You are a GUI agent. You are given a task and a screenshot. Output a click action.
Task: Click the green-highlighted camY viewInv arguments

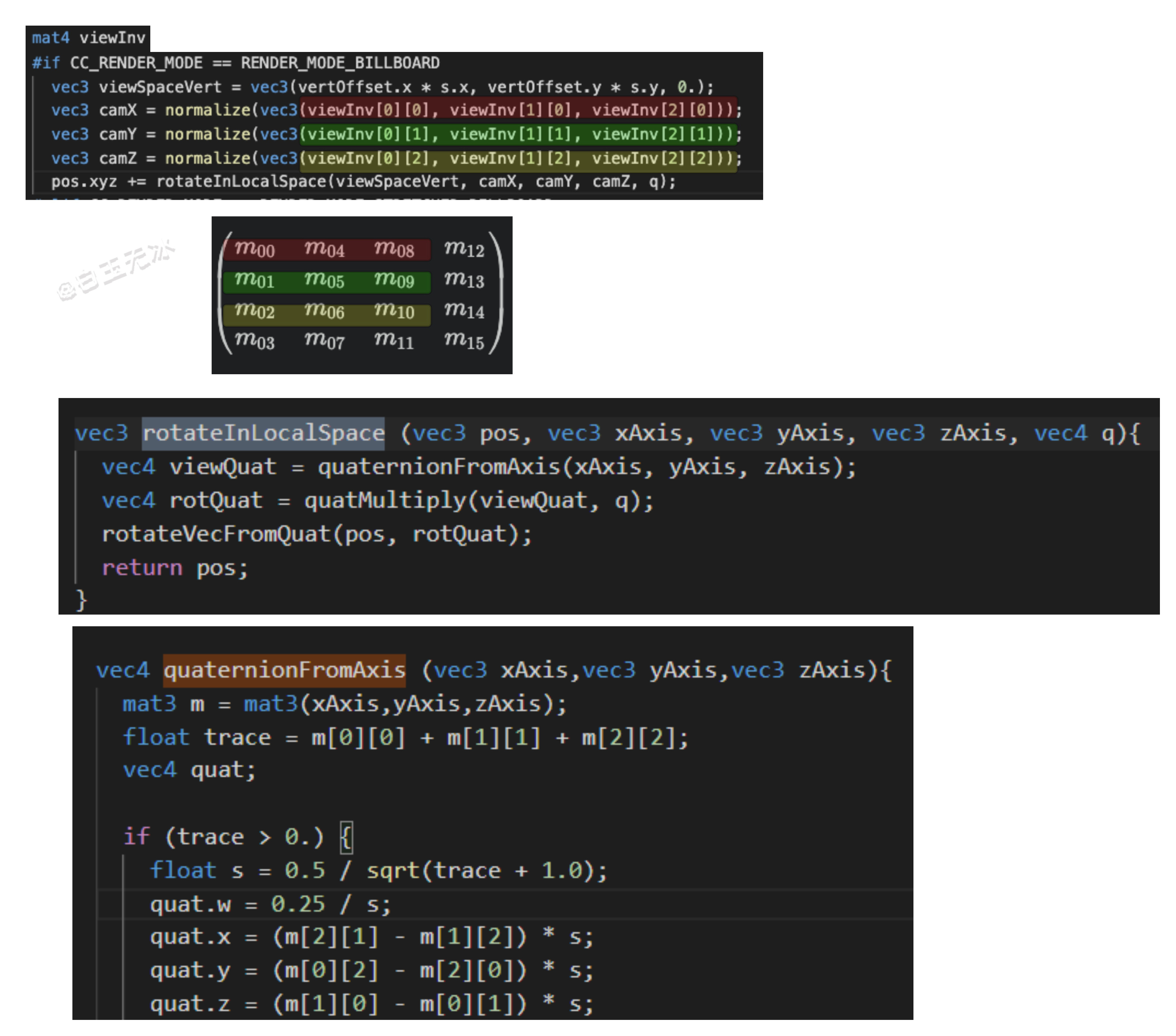pyautogui.click(x=518, y=134)
